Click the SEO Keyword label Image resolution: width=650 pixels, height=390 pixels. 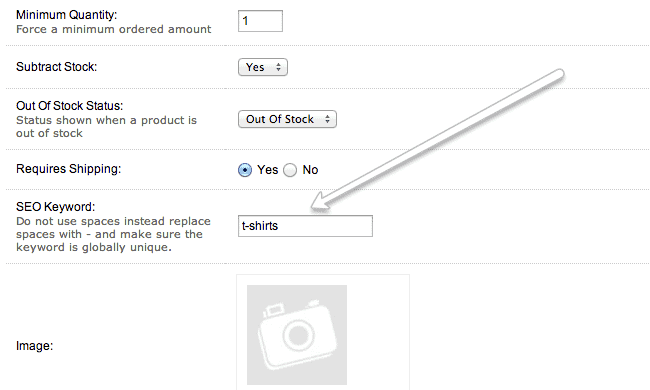tap(56, 206)
